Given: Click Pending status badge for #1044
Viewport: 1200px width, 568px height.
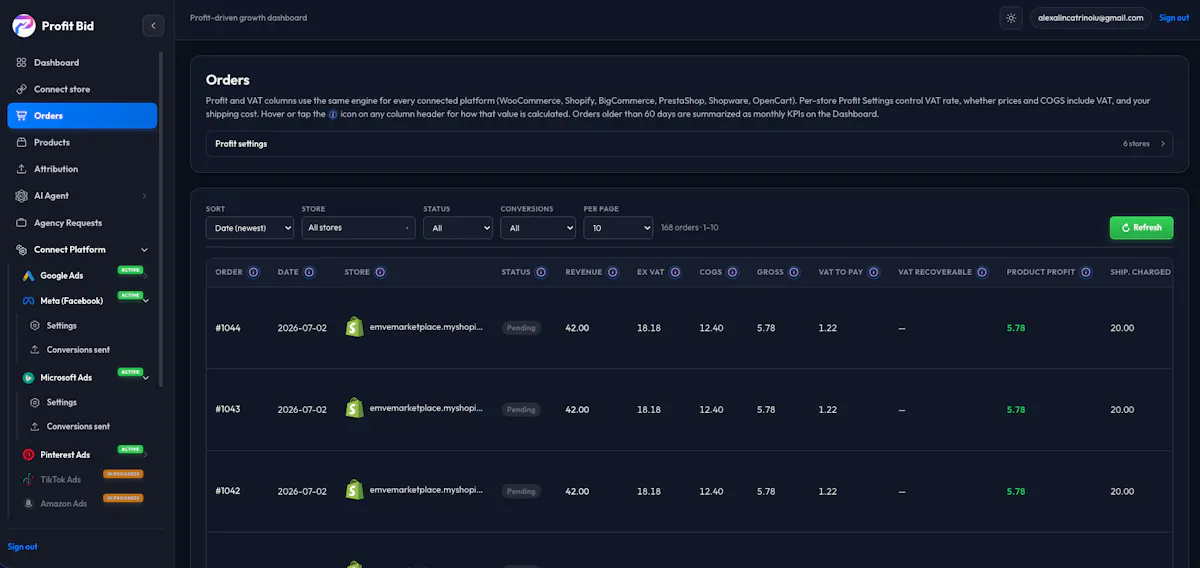Looking at the screenshot, I should coord(521,328).
